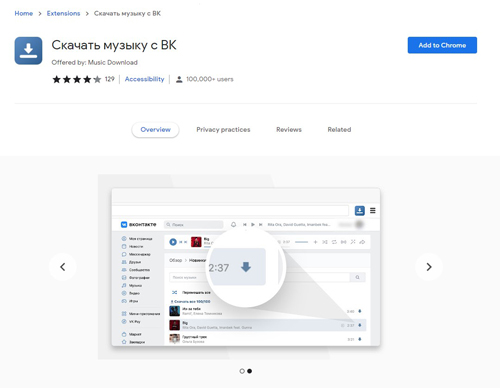Switch to the Privacy practices tab

pyautogui.click(x=223, y=130)
